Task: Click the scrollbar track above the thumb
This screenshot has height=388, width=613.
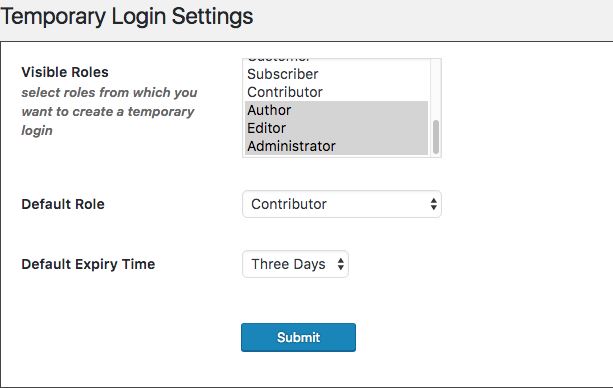Action: (x=436, y=89)
